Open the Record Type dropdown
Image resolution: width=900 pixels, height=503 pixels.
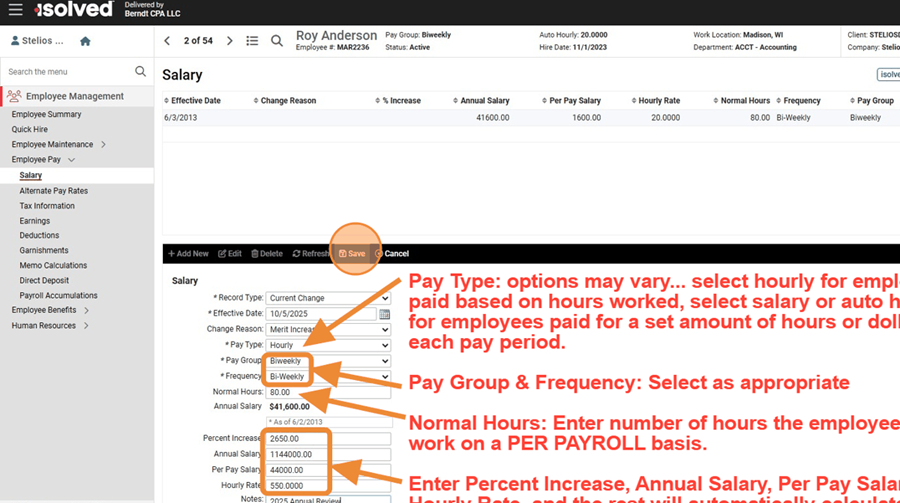click(328, 299)
